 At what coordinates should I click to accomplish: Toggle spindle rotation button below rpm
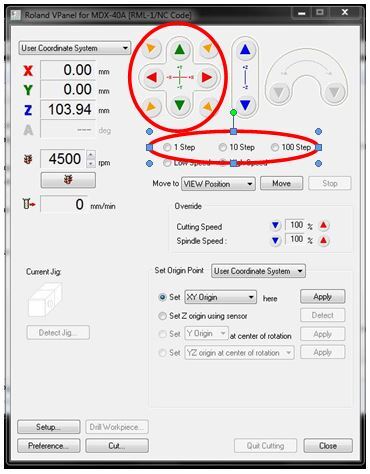(68, 180)
